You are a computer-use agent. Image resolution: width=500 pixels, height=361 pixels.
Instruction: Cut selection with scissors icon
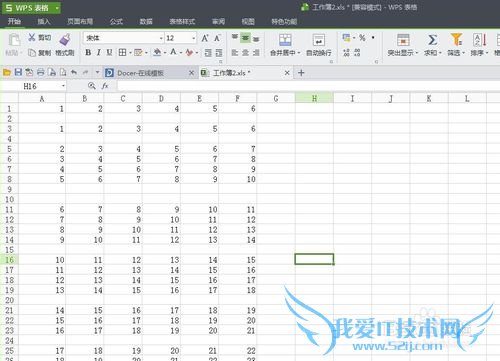coord(32,37)
